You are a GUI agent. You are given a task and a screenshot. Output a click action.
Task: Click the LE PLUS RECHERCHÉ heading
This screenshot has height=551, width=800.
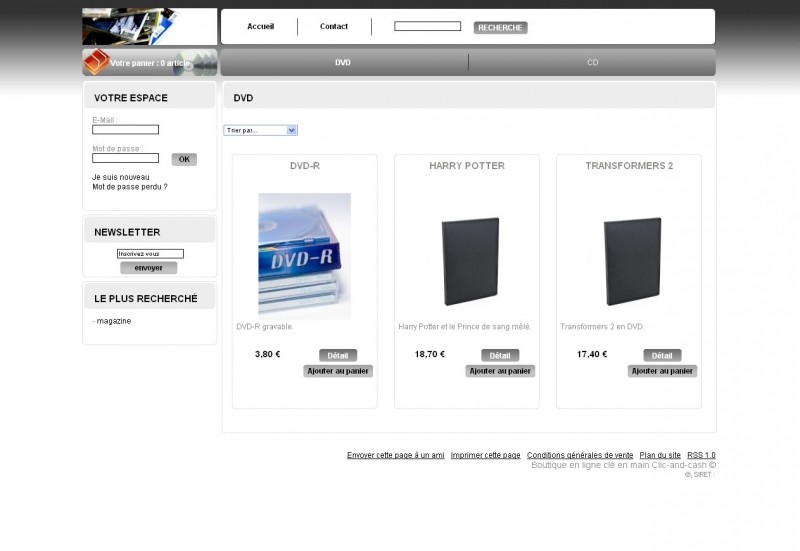(x=145, y=298)
